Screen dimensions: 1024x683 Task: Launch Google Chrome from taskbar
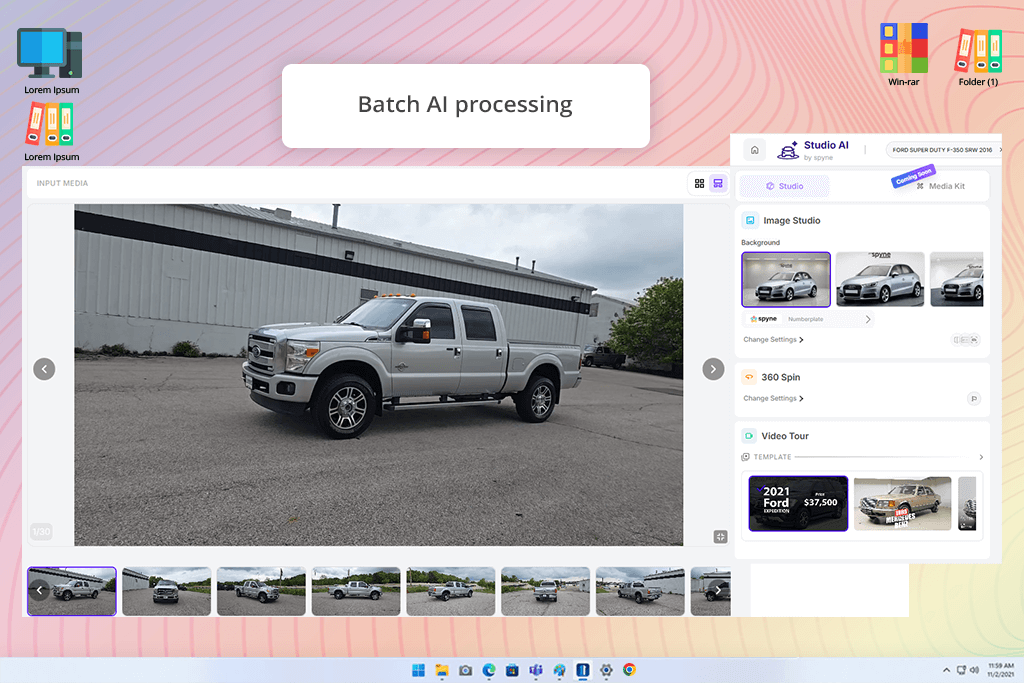630,670
